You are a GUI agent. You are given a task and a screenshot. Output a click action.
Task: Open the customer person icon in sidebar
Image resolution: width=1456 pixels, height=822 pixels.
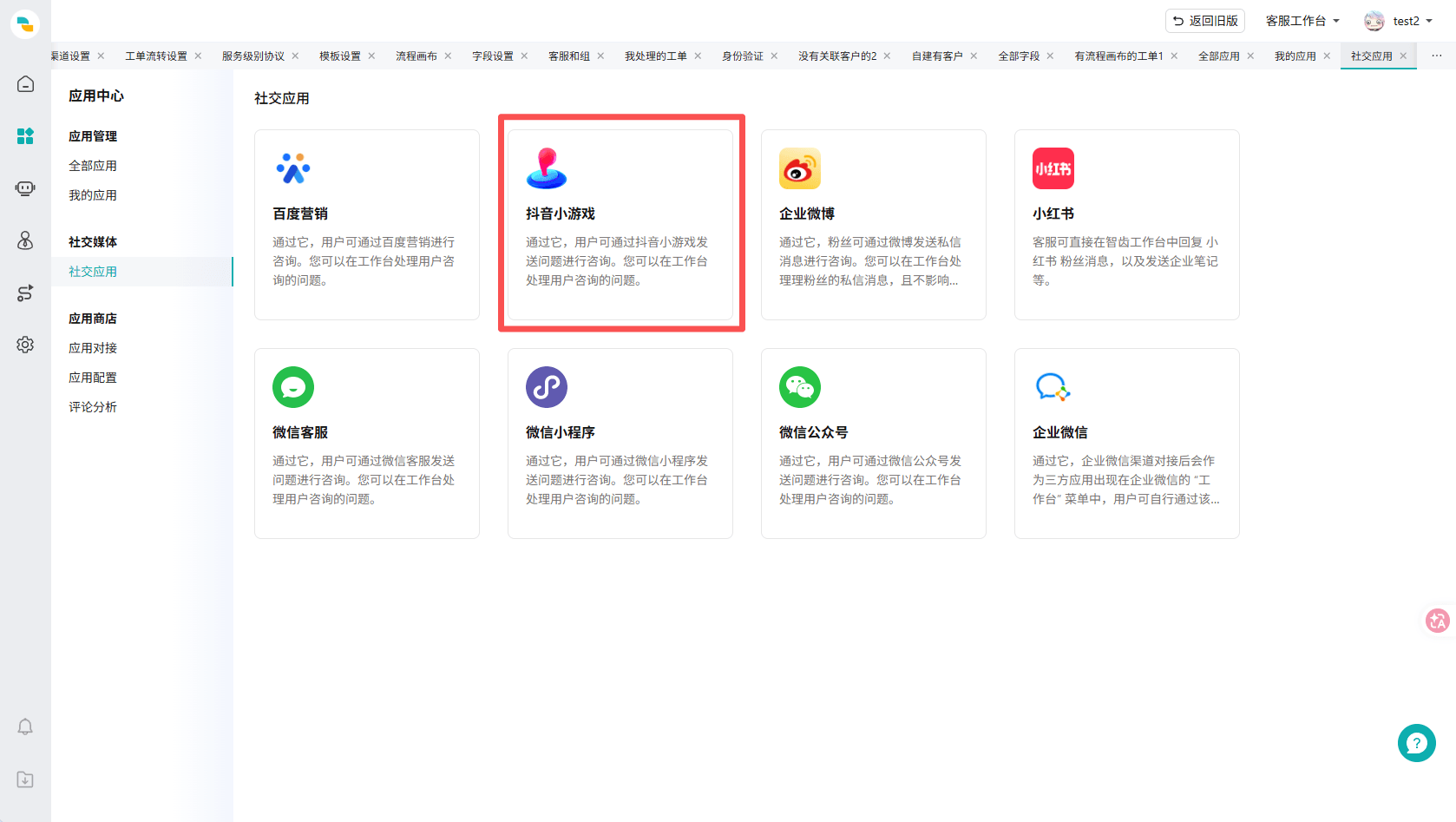tap(25, 240)
